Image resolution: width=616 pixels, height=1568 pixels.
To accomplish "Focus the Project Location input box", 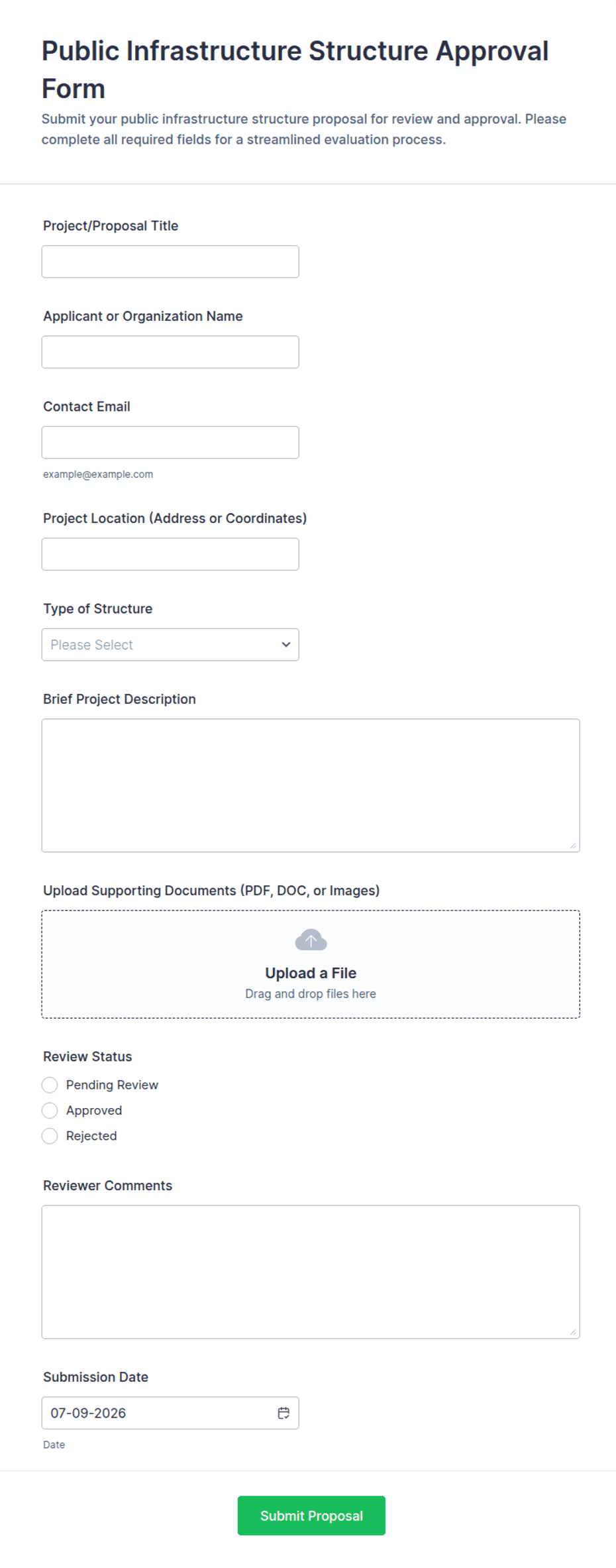I will pyautogui.click(x=170, y=554).
